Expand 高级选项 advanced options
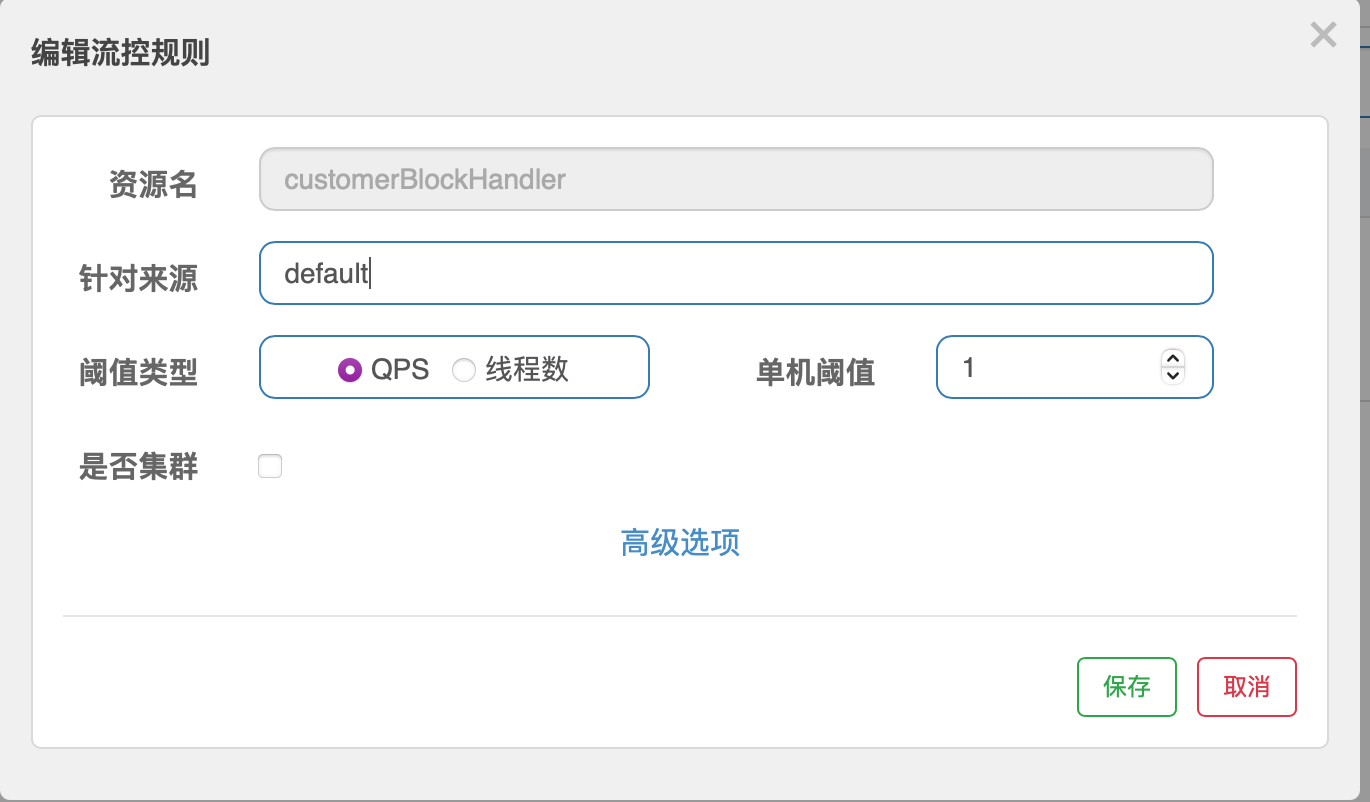The image size is (1370, 802). point(680,543)
